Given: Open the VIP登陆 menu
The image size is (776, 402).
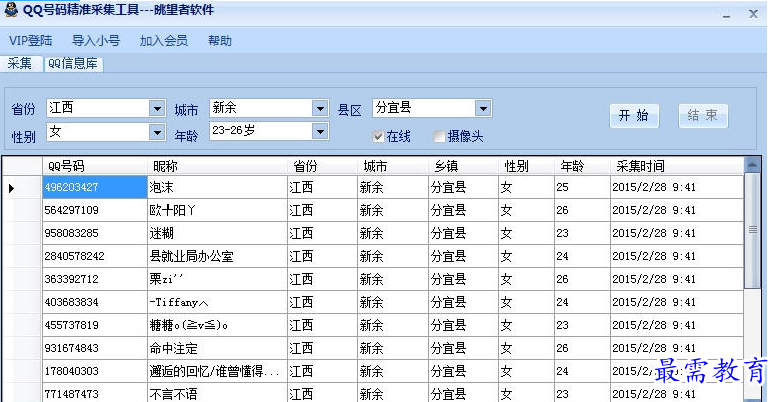Looking at the screenshot, I should pyautogui.click(x=31, y=41).
